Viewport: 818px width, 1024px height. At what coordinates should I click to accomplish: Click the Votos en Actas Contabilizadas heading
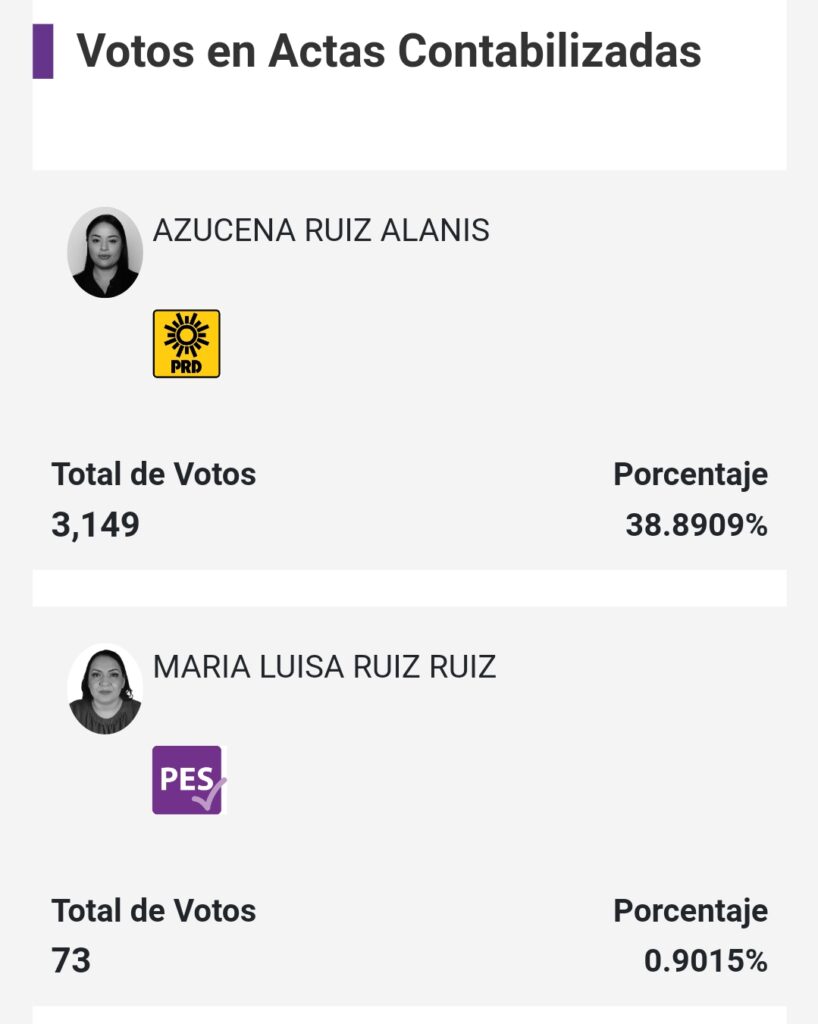(389, 51)
